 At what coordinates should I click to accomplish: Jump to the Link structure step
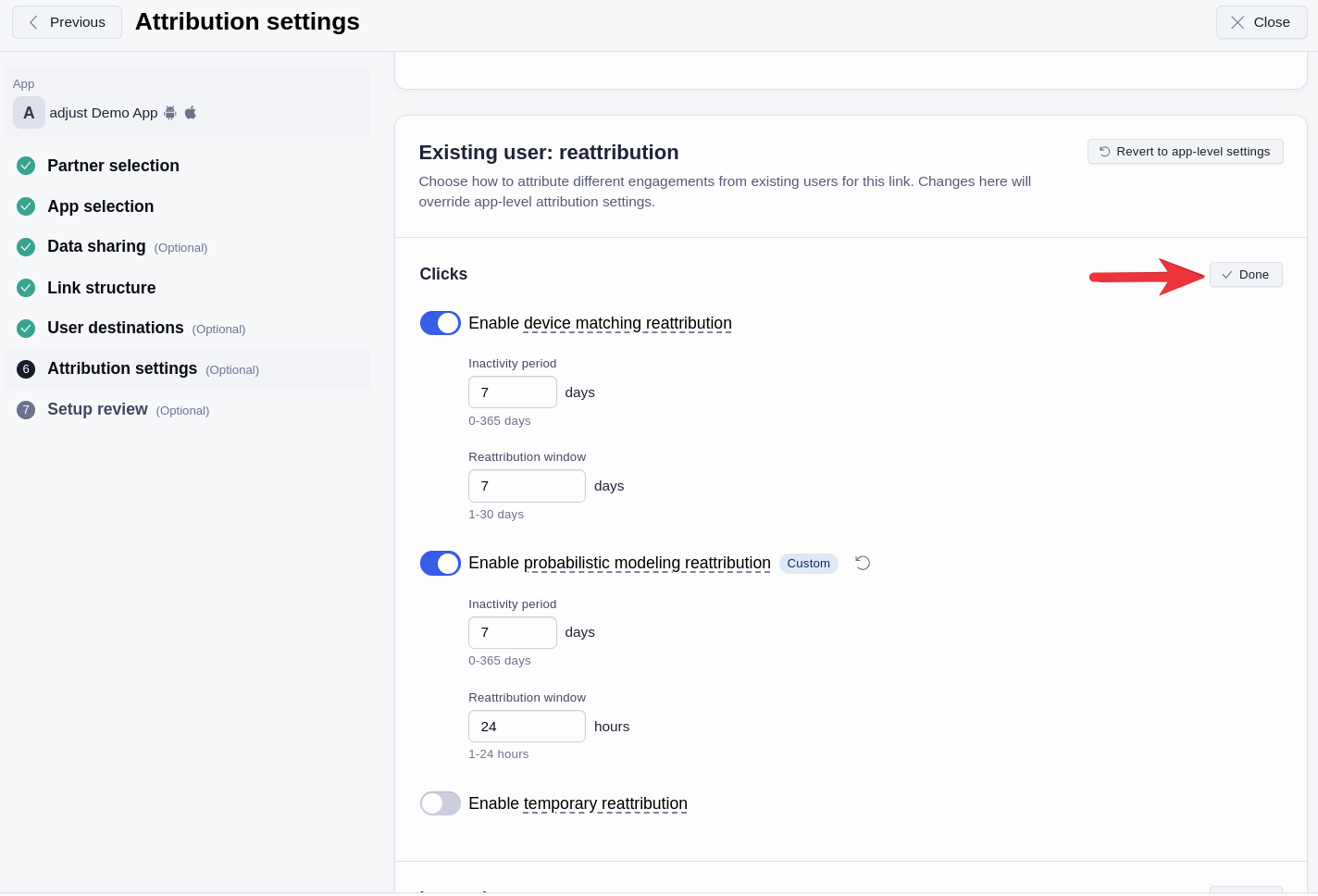point(102,288)
